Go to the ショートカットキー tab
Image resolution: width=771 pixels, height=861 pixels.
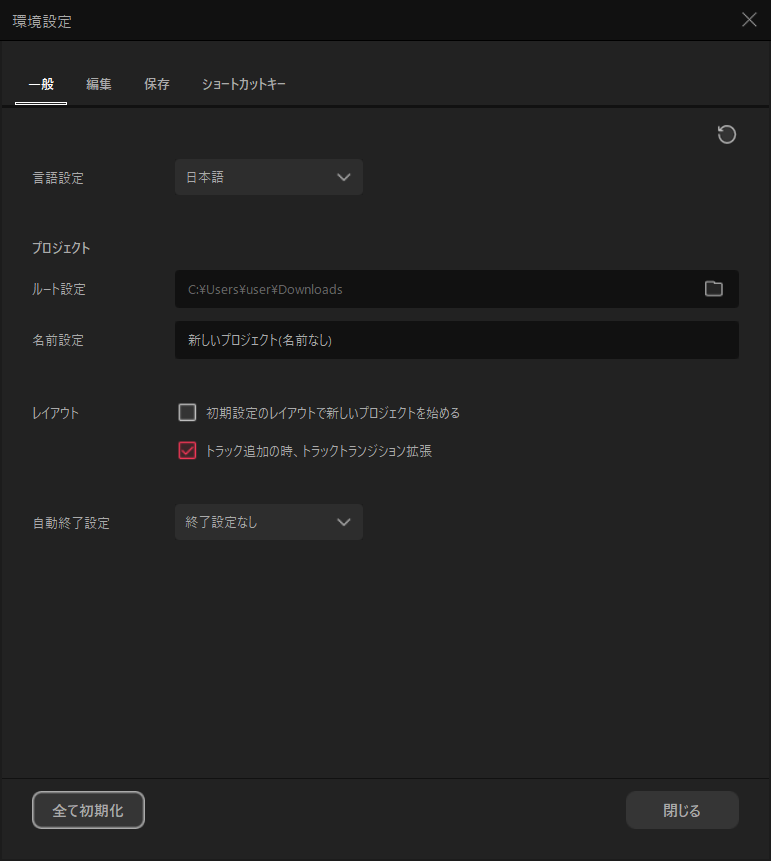pos(244,85)
